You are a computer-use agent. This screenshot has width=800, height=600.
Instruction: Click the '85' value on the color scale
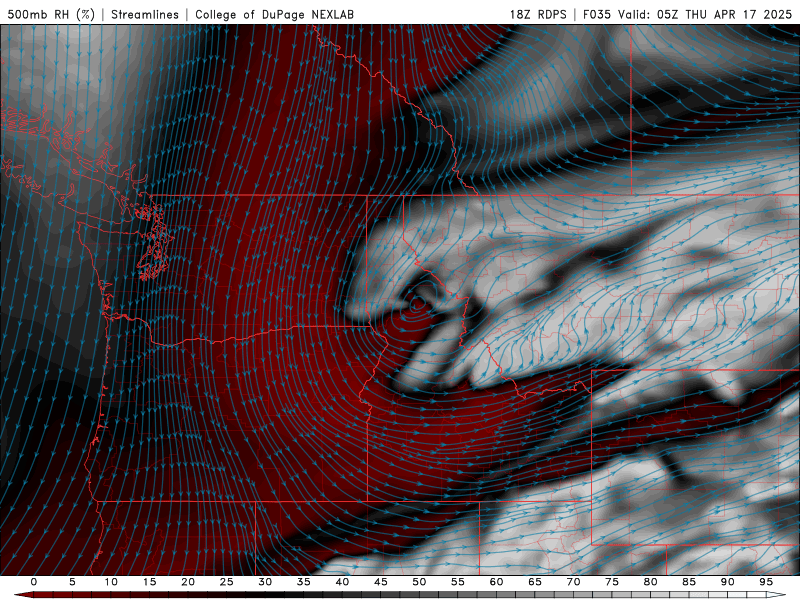point(689,582)
